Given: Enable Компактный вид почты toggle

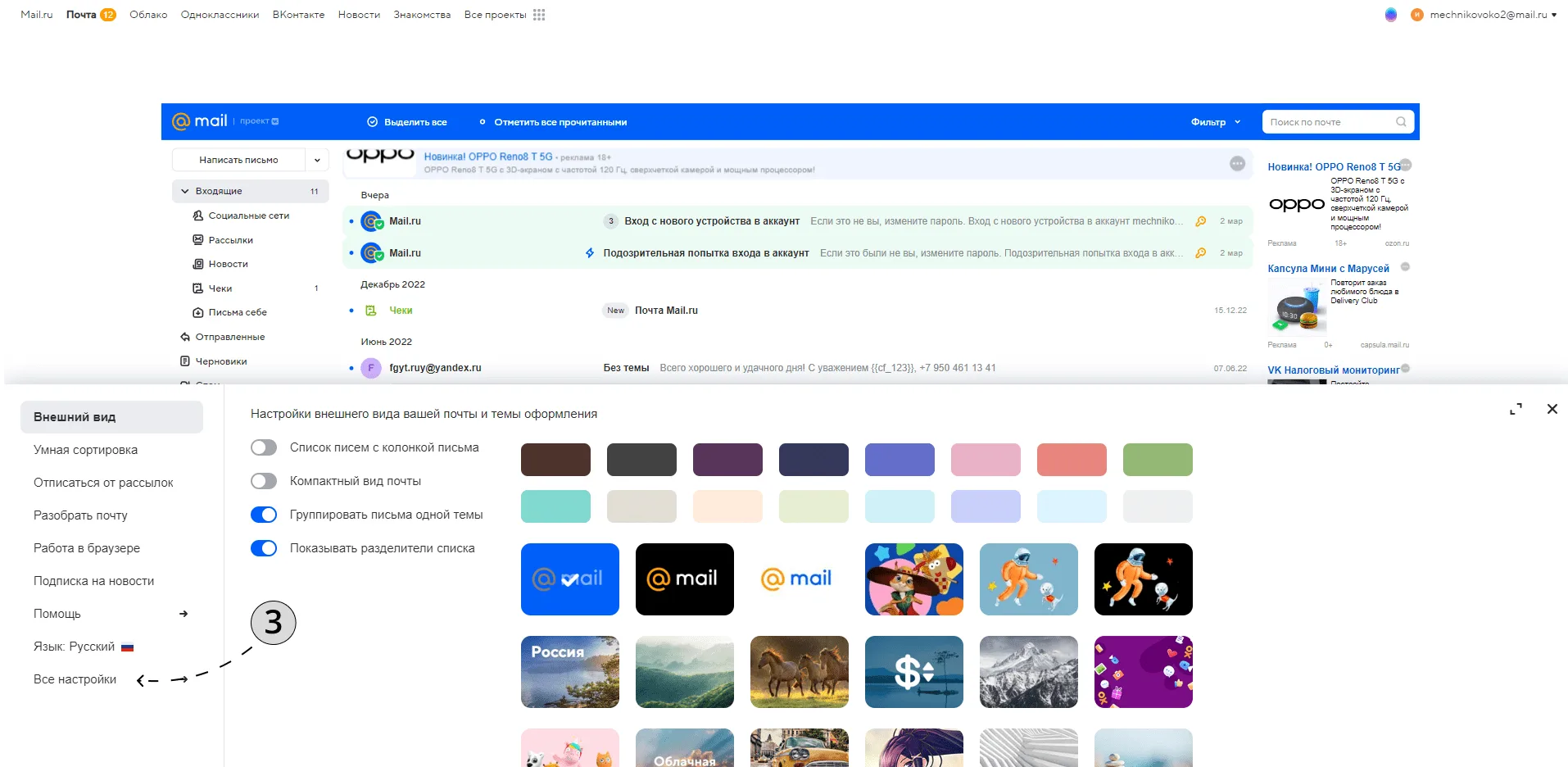Looking at the screenshot, I should coord(264,481).
